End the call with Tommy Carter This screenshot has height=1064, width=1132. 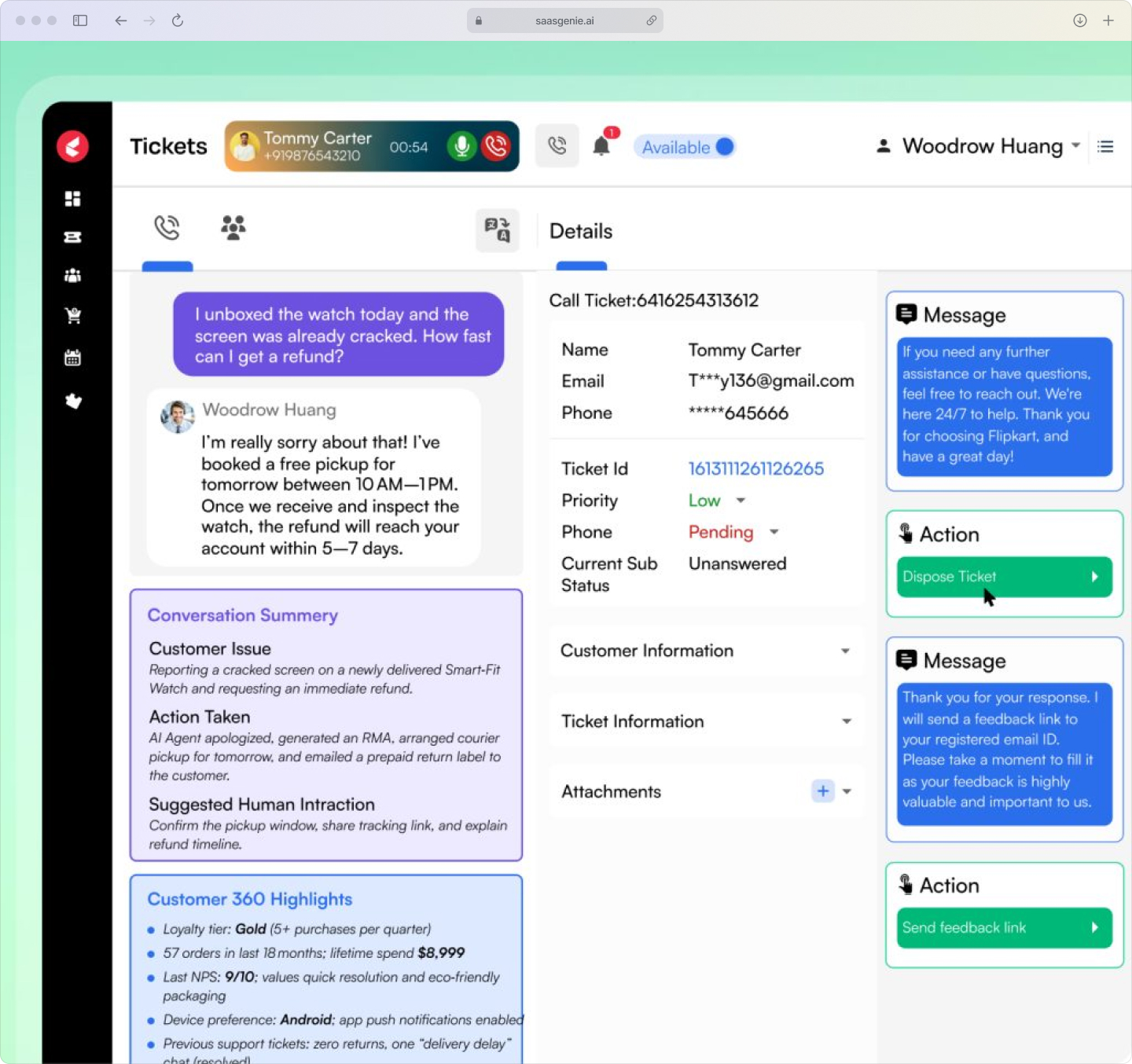(496, 146)
